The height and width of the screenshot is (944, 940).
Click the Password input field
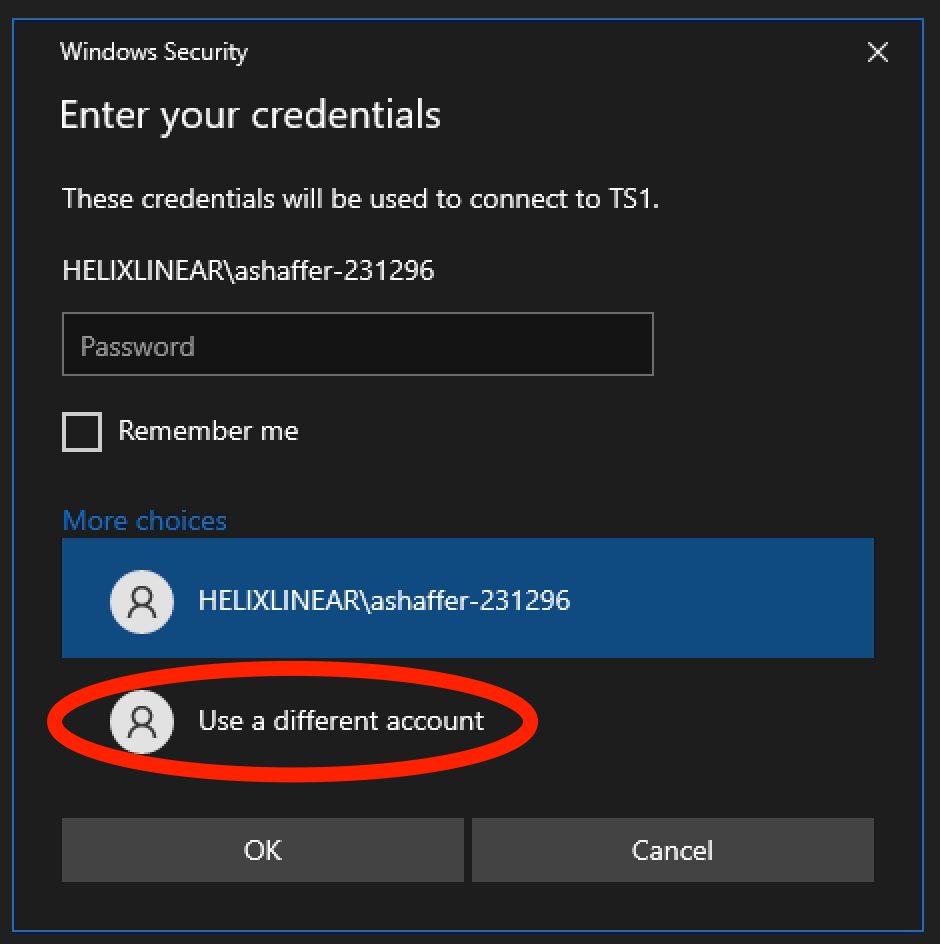[357, 345]
